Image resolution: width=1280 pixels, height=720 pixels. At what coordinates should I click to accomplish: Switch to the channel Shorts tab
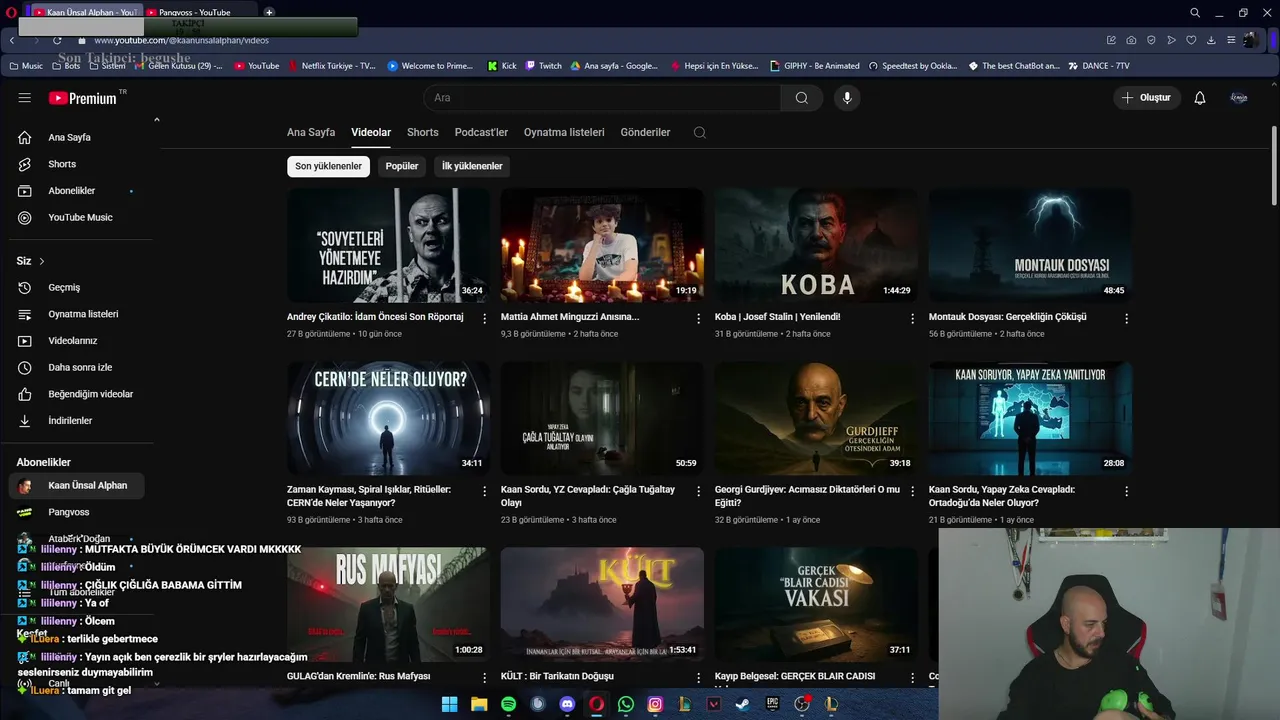click(423, 132)
